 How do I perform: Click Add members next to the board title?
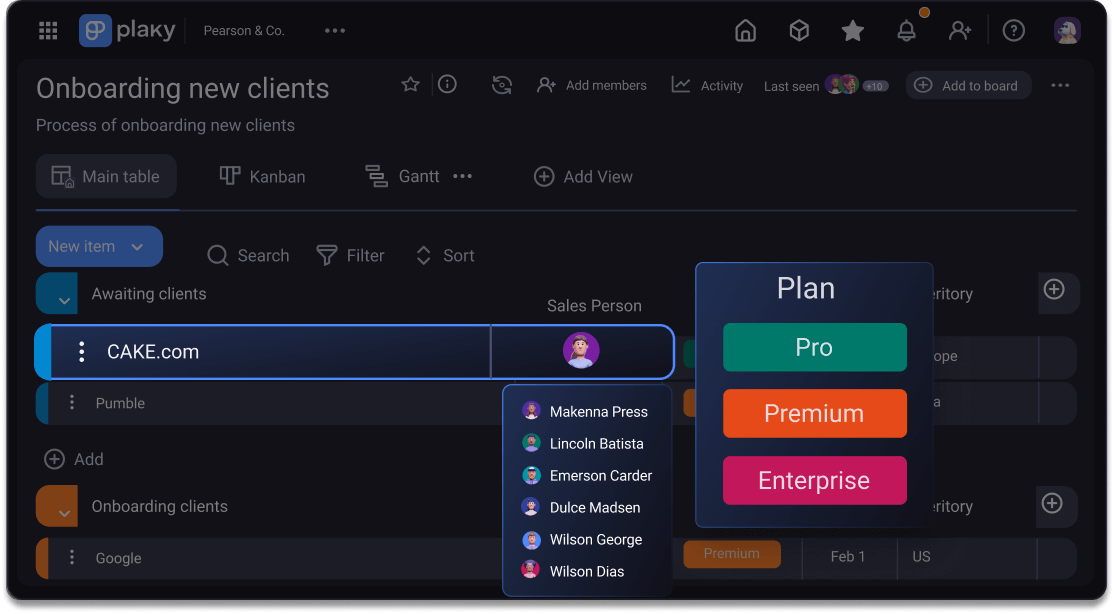click(592, 85)
